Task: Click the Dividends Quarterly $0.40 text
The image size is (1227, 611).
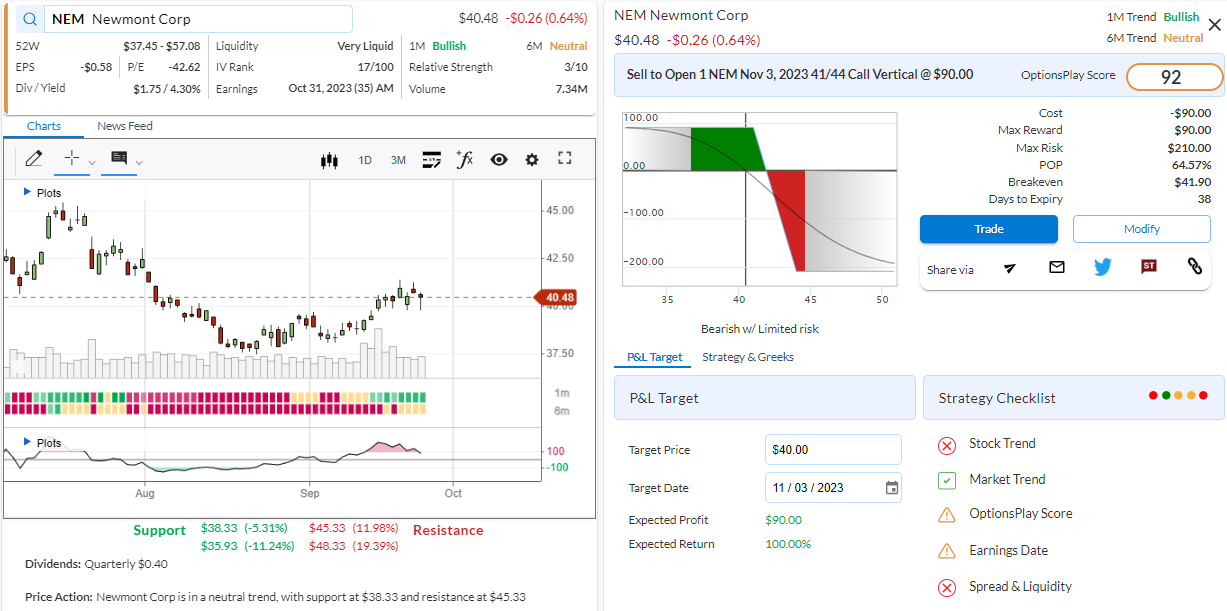Action: (x=96, y=564)
